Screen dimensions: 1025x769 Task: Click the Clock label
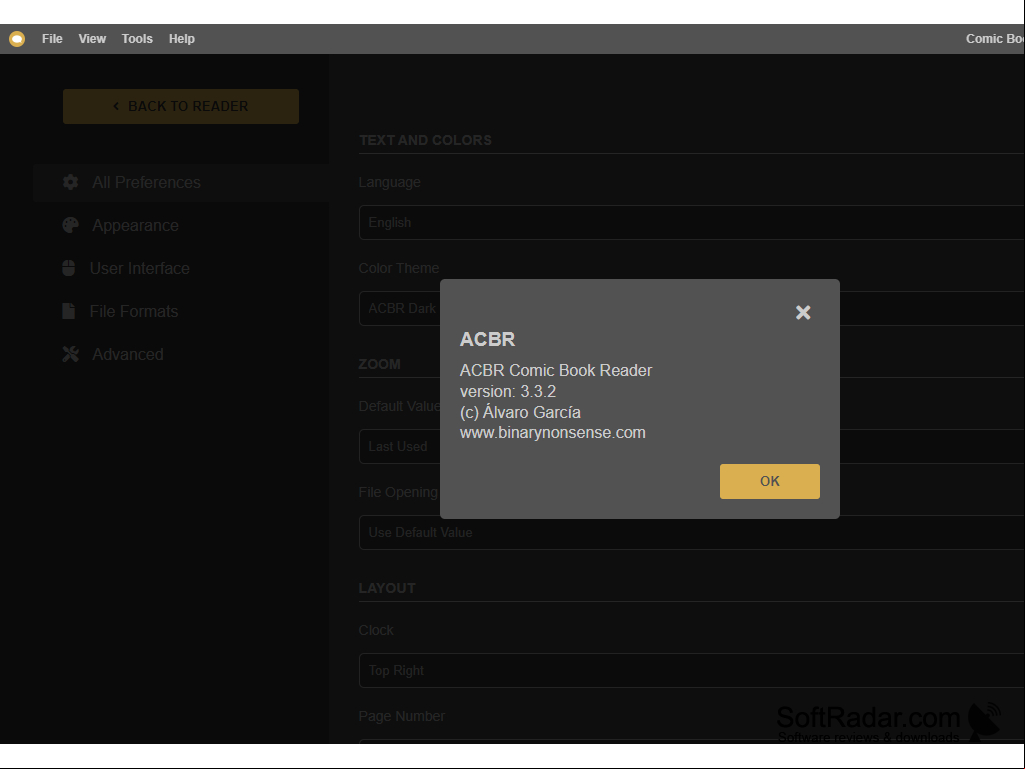pyautogui.click(x=376, y=630)
